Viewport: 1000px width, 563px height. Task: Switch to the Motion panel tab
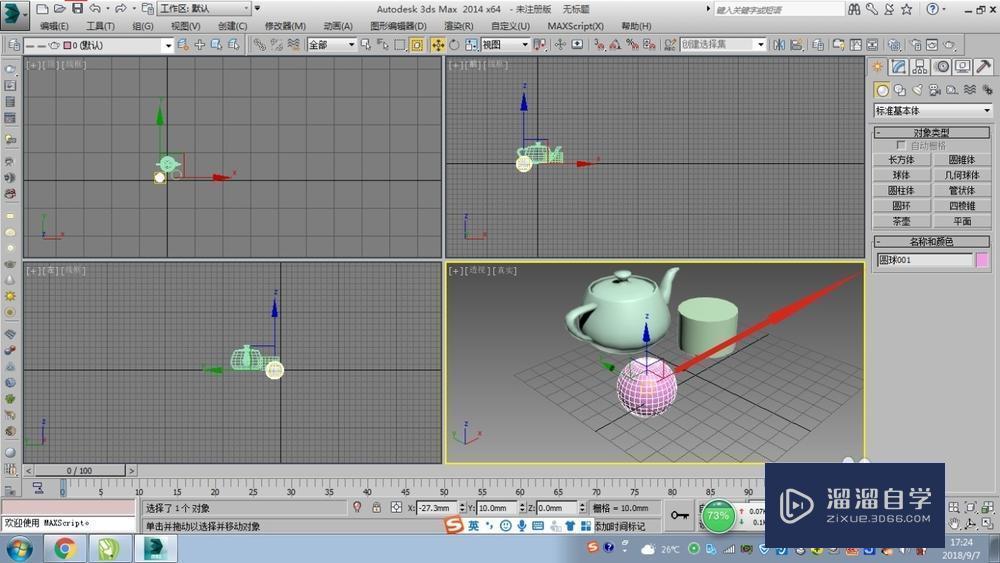(x=941, y=67)
